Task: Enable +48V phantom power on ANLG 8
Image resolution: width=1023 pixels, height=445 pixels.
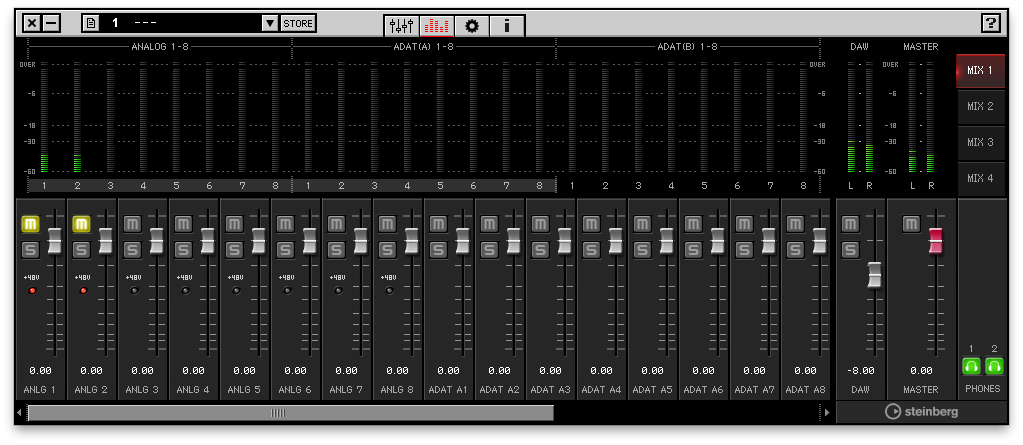Action: 389,290
